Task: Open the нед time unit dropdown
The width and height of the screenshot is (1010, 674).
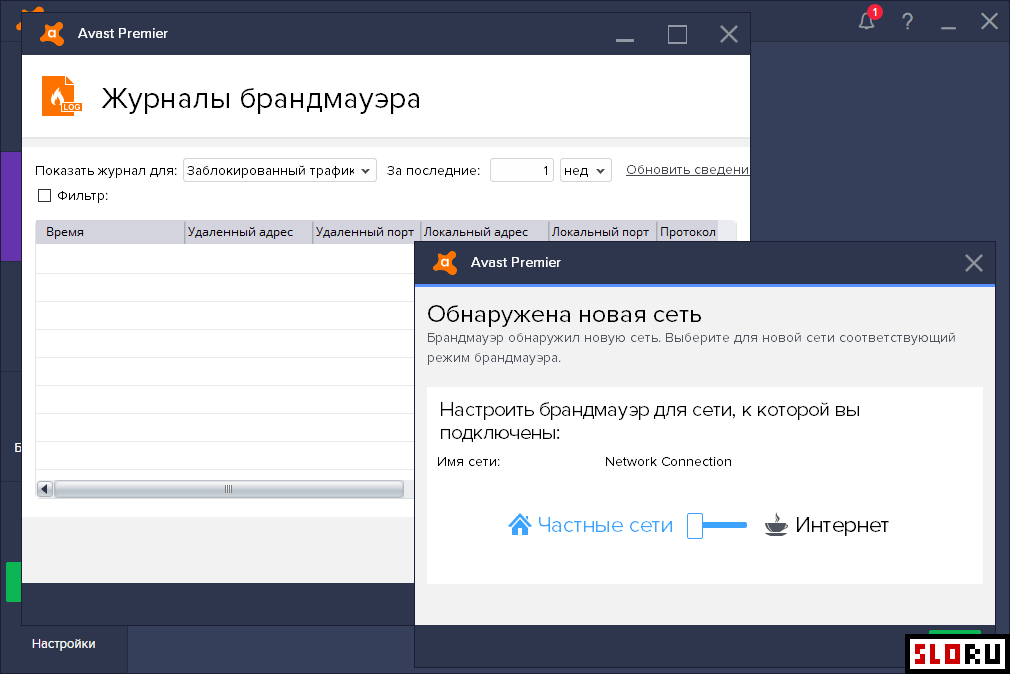Action: click(586, 171)
